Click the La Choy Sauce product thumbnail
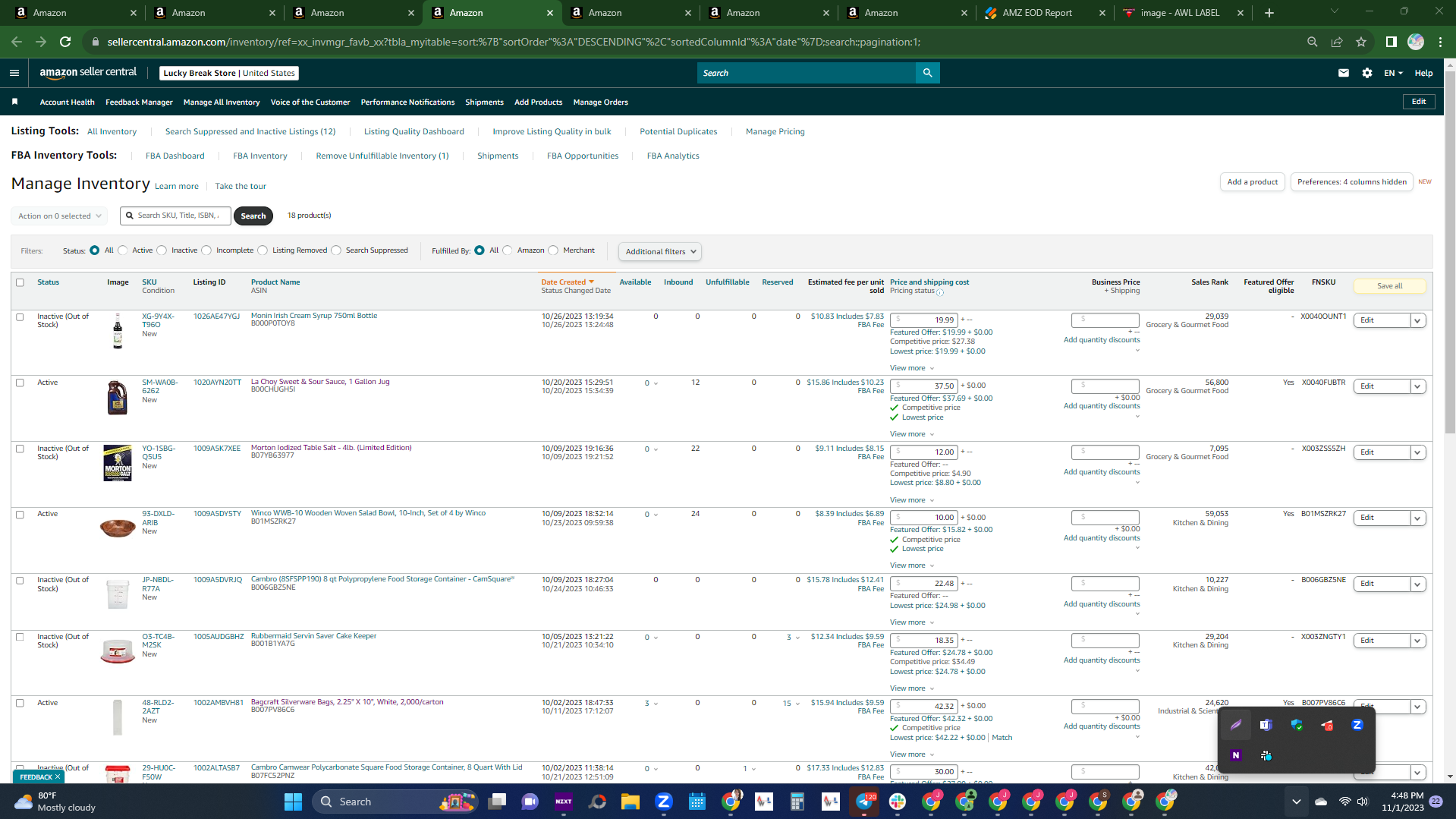Screen dimensions: 1456x819 (x=117, y=397)
